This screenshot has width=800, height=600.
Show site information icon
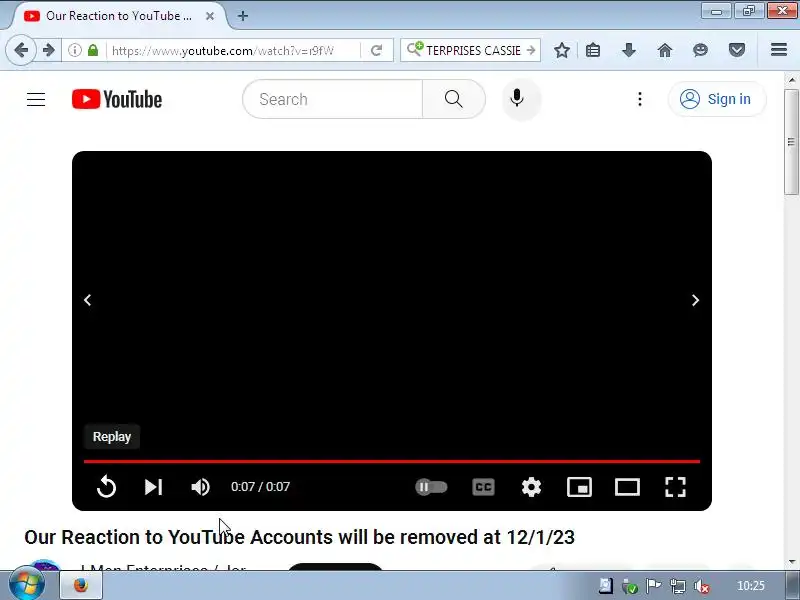click(75, 50)
